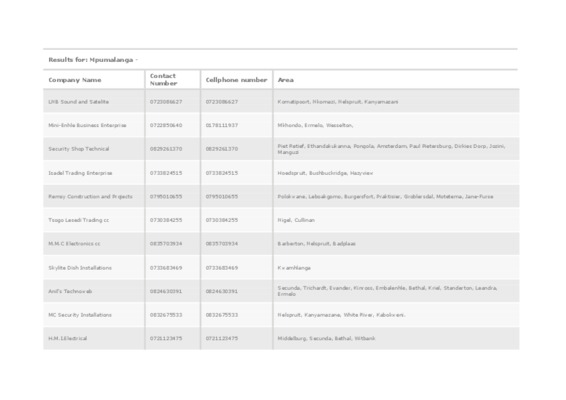Click the Mini-Enhle Business Enterprise row name
This screenshot has height=400, width=566.
pyautogui.click(x=87, y=125)
